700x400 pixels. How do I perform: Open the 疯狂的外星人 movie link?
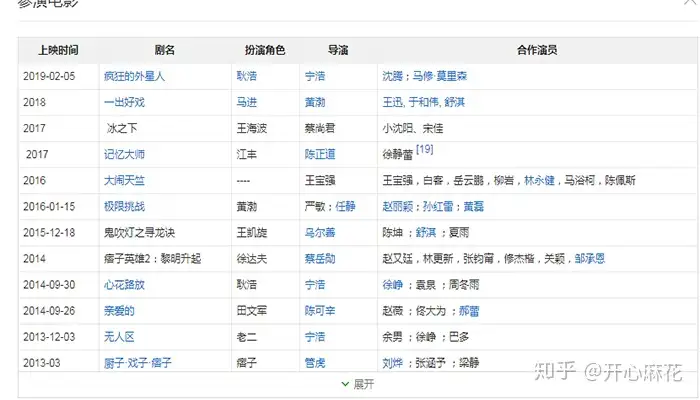tap(134, 76)
